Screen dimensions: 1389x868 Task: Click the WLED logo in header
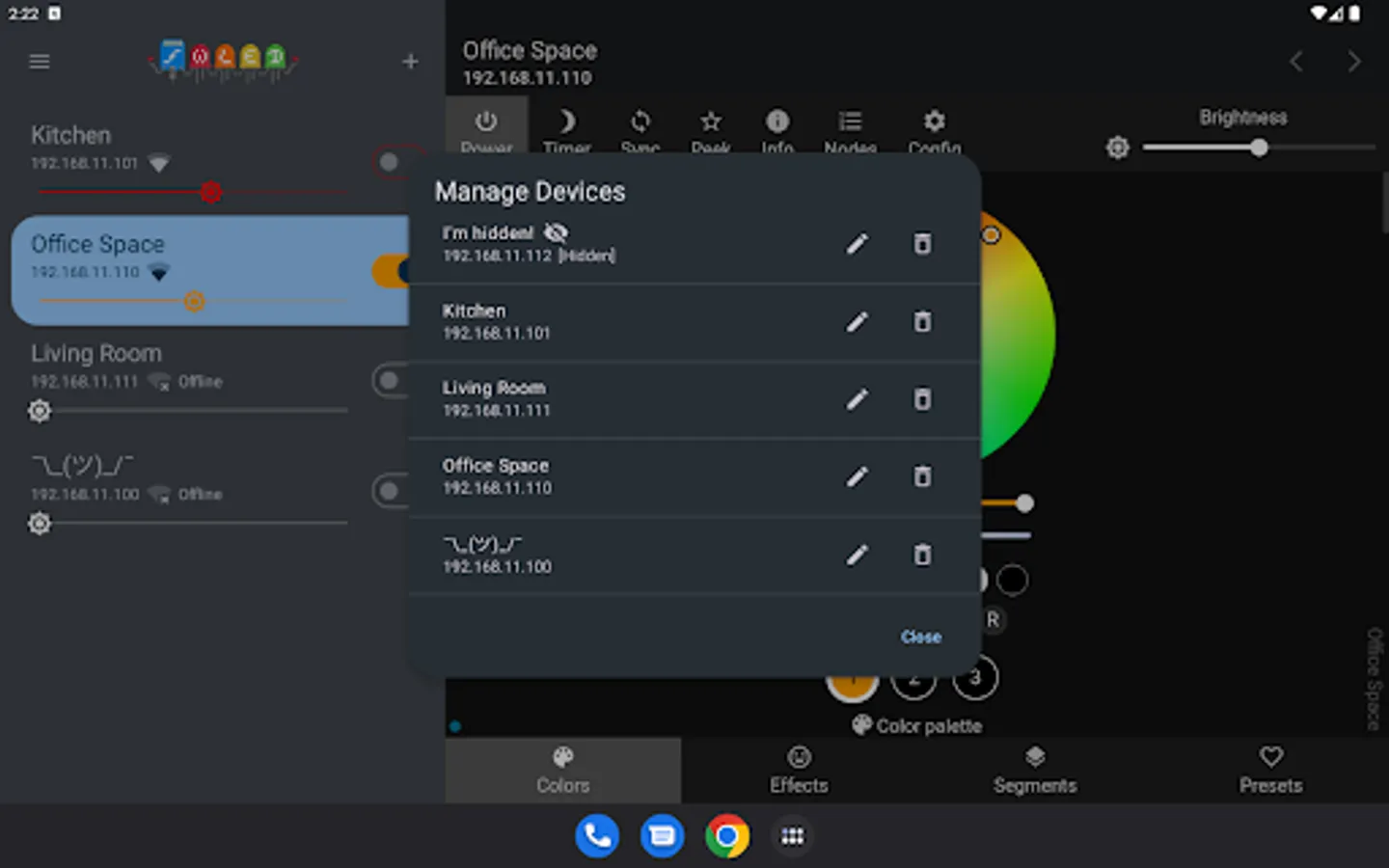click(223, 61)
